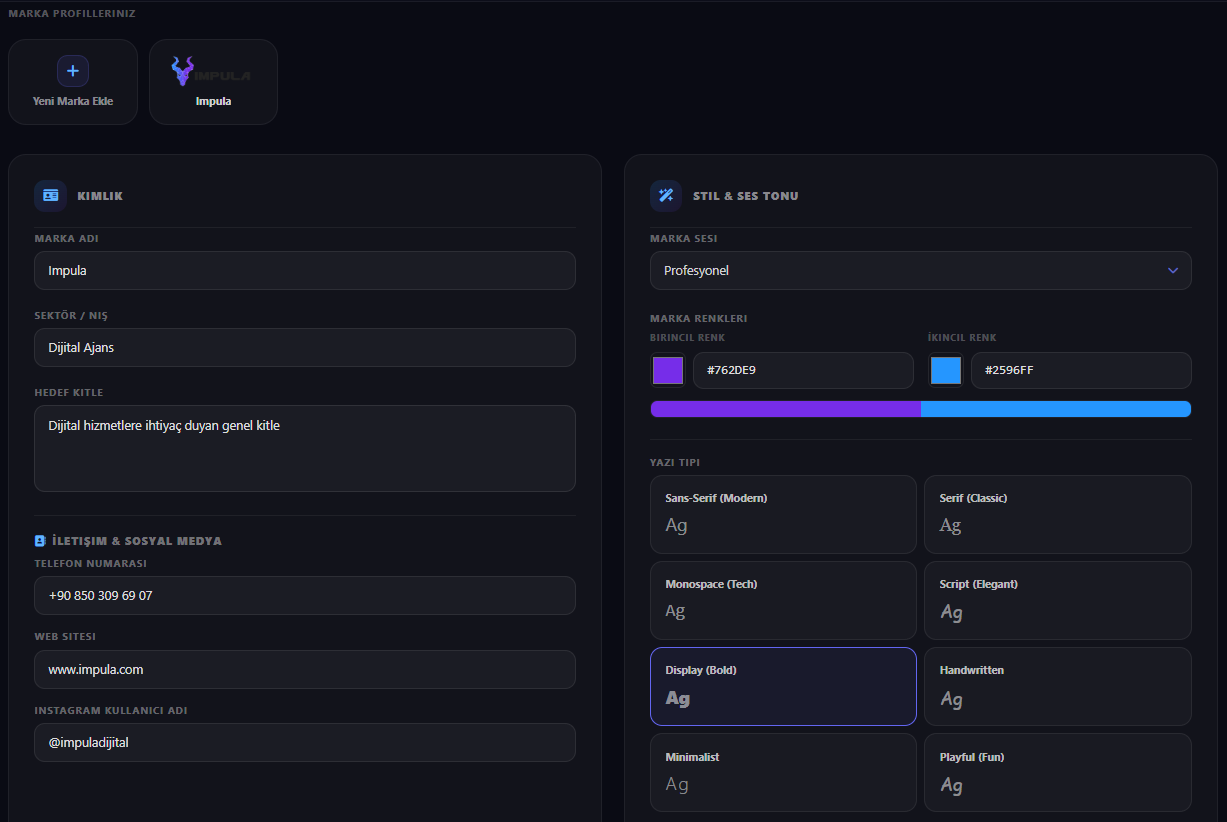The height and width of the screenshot is (822, 1227).
Task: Click the Web Sitesi input field
Action: tap(305, 670)
